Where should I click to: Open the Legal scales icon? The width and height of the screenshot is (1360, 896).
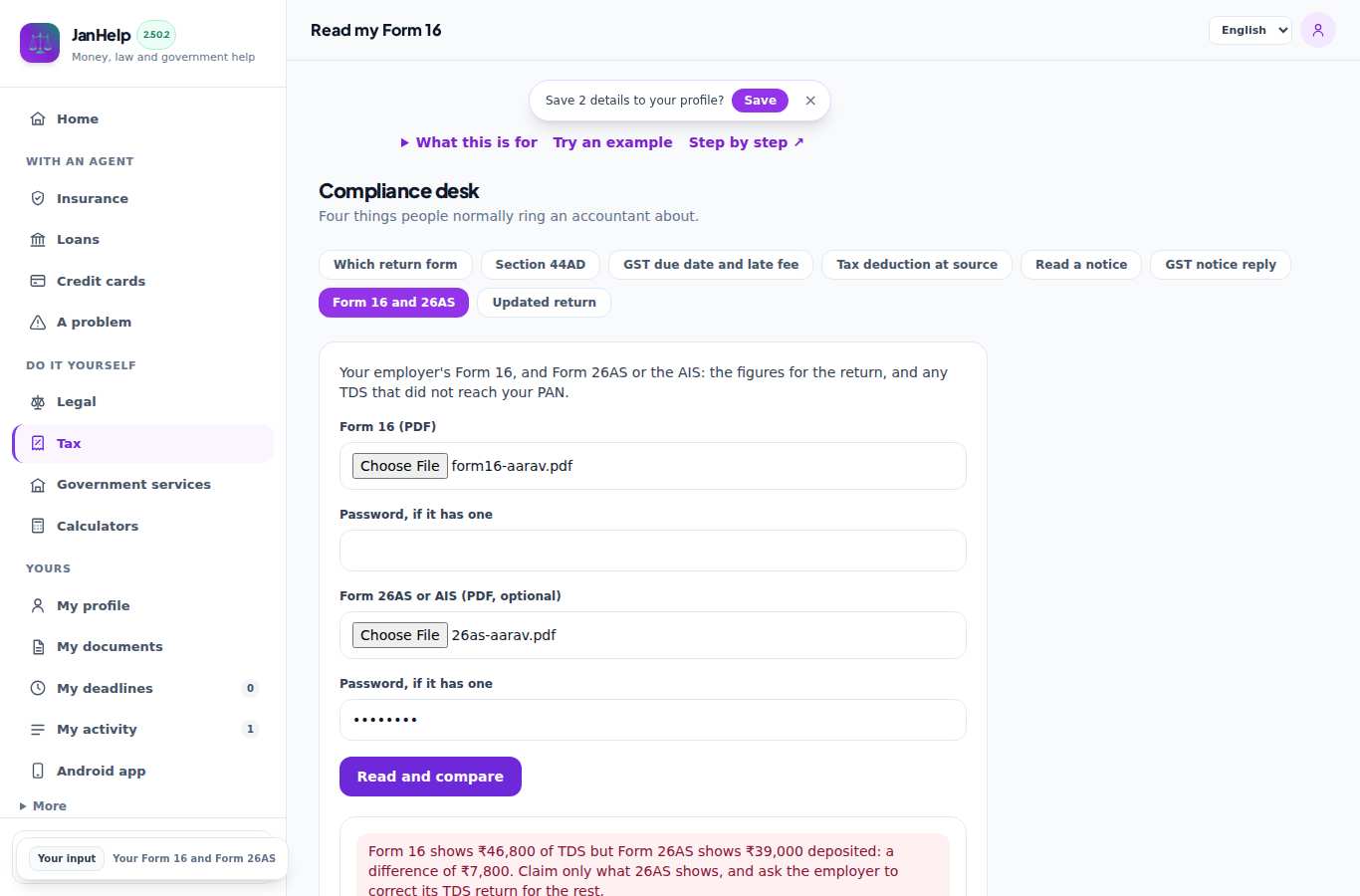(x=38, y=401)
